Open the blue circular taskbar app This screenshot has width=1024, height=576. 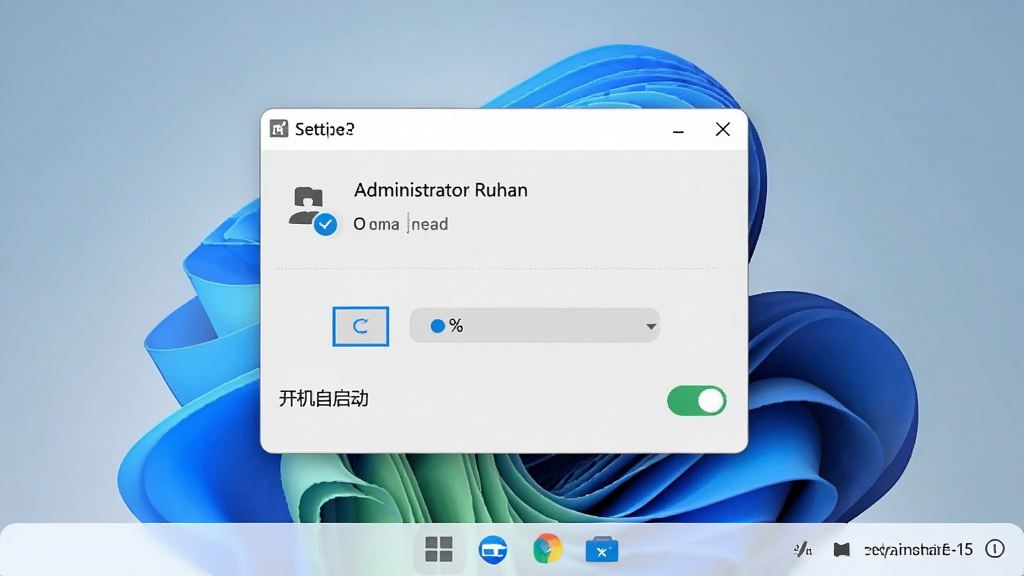[x=493, y=549]
